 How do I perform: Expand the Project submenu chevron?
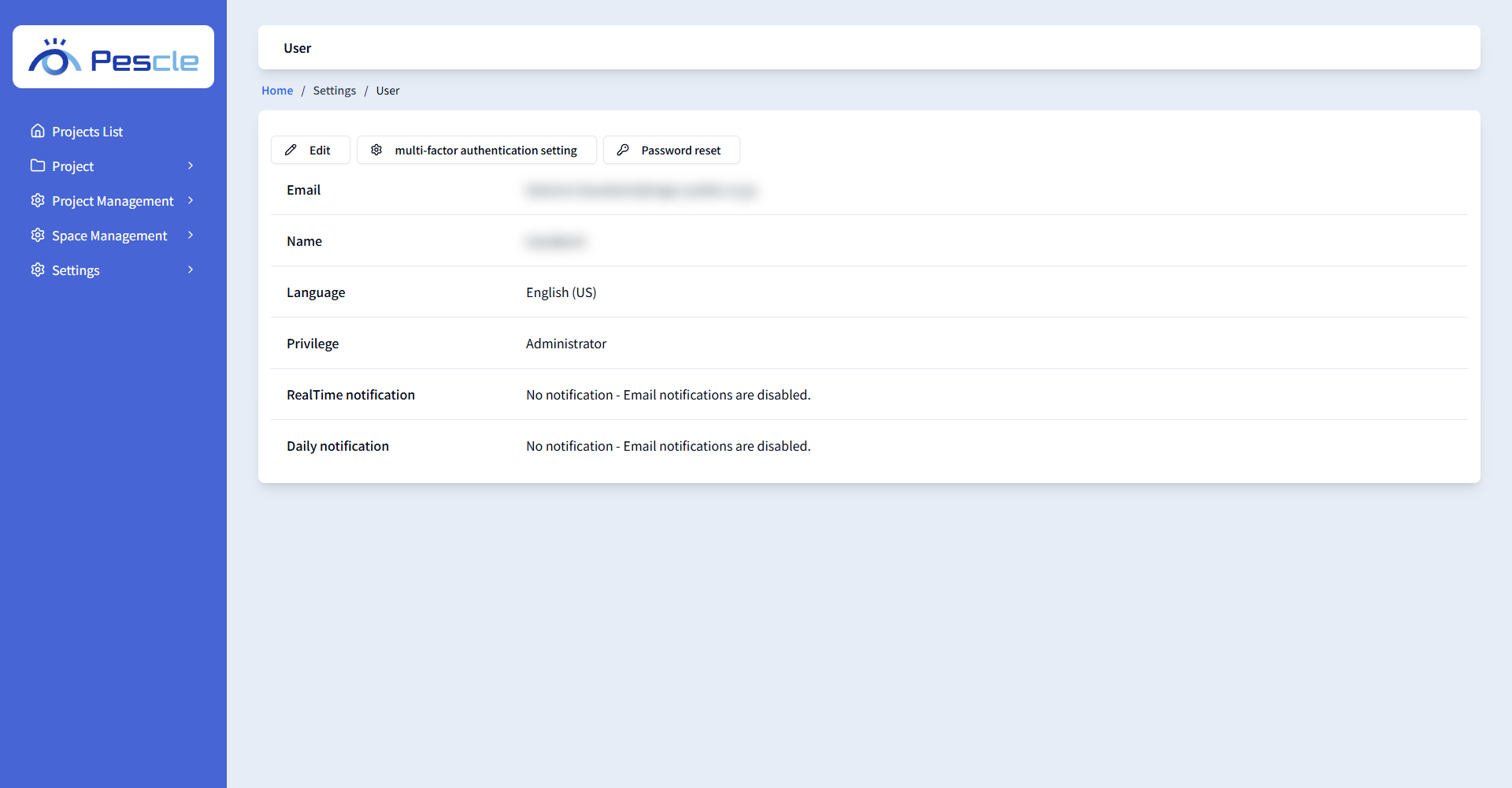click(x=191, y=165)
